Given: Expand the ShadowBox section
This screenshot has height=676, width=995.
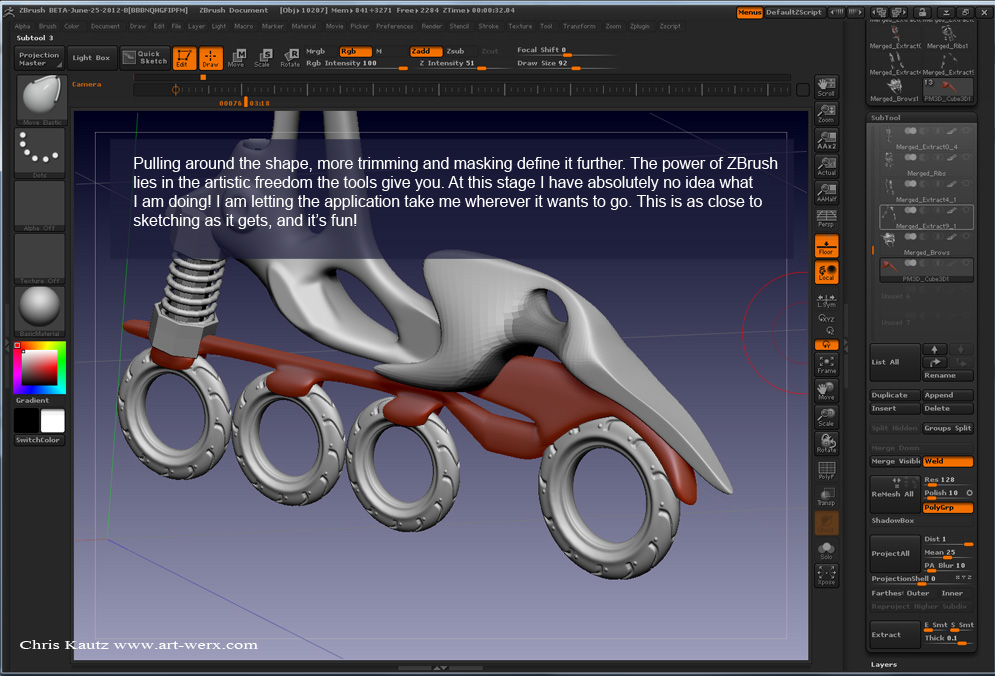Looking at the screenshot, I should [893, 520].
